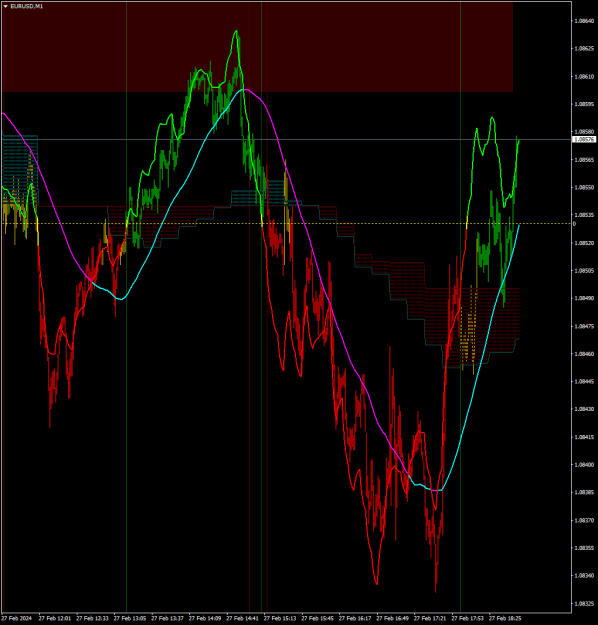The height and width of the screenshot is (625, 598).
Task: Click the 27 Feb 15:13 time label
Action: tap(280, 619)
